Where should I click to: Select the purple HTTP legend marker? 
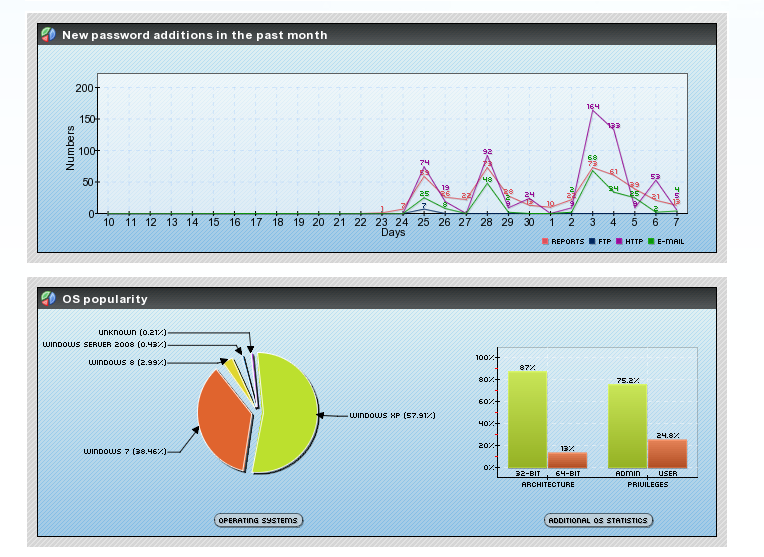[619, 241]
